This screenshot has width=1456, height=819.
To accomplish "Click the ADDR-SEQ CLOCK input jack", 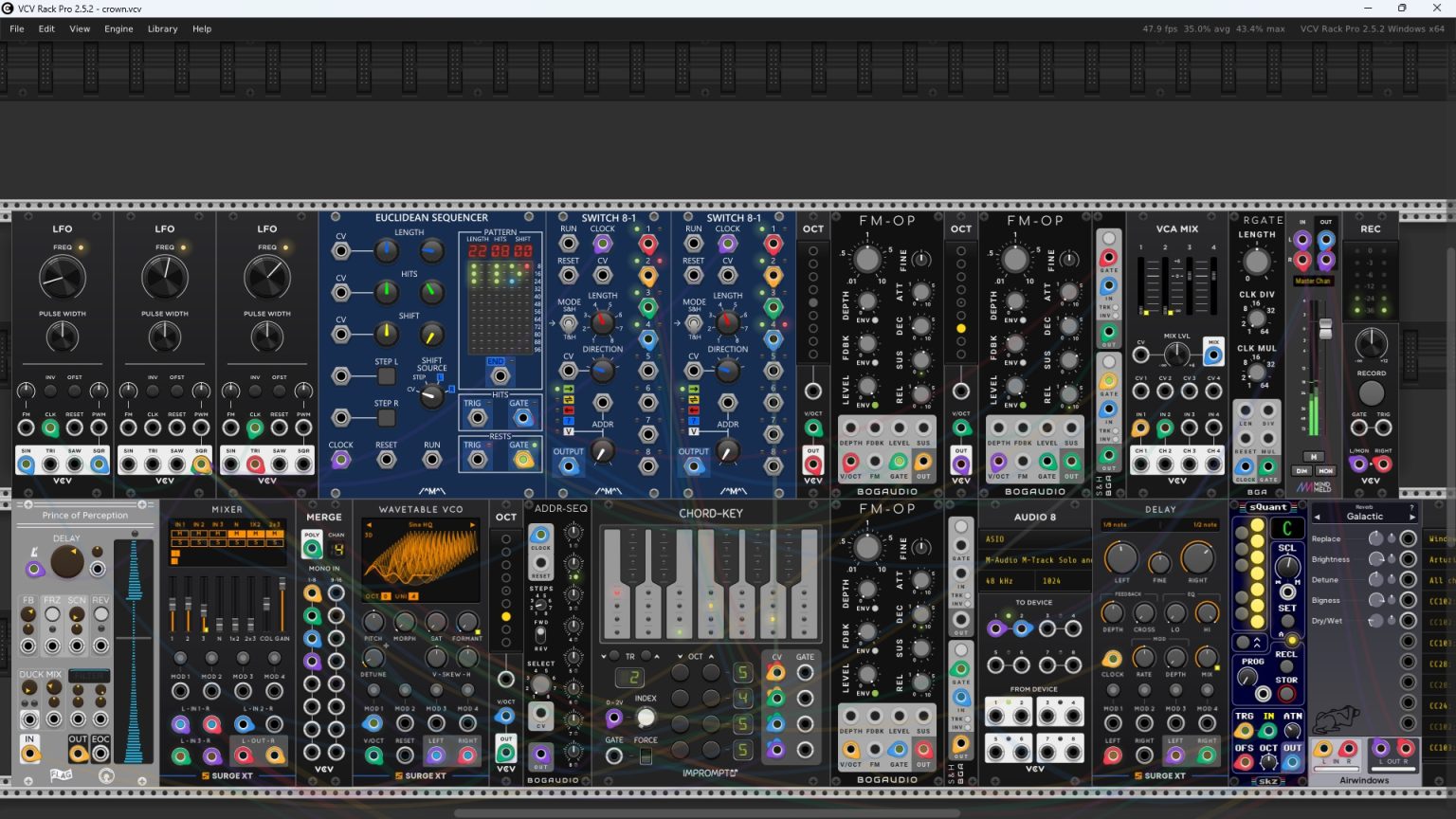I will [540, 536].
